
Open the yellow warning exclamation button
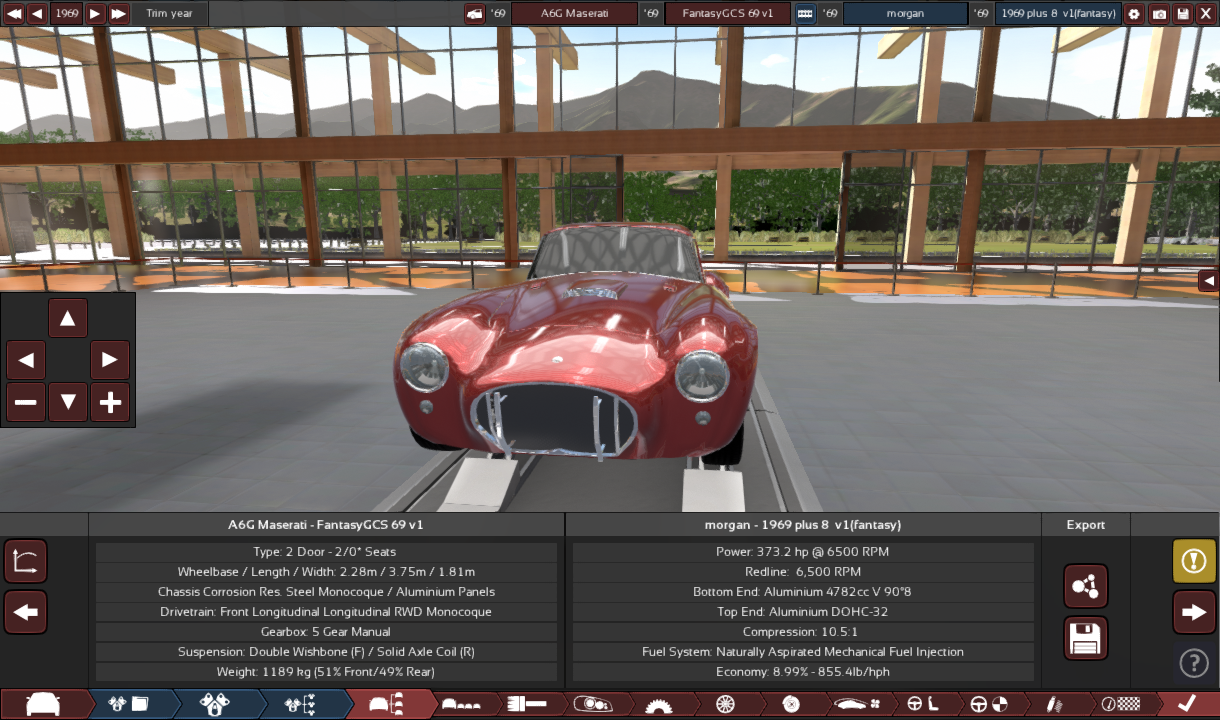(x=1194, y=561)
